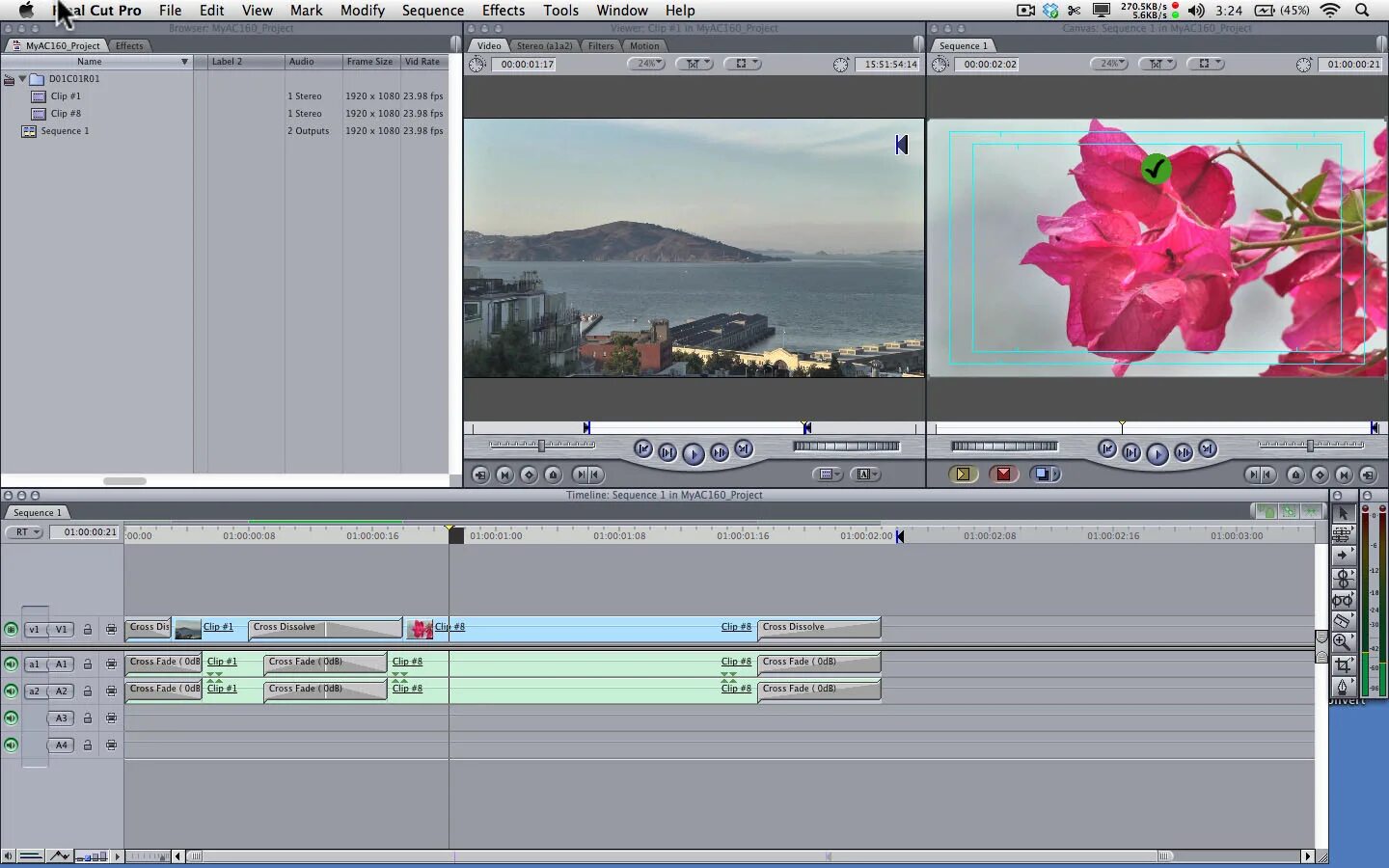1389x868 pixels.
Task: Select the Crop tool in tool palette
Action: click(x=1342, y=665)
